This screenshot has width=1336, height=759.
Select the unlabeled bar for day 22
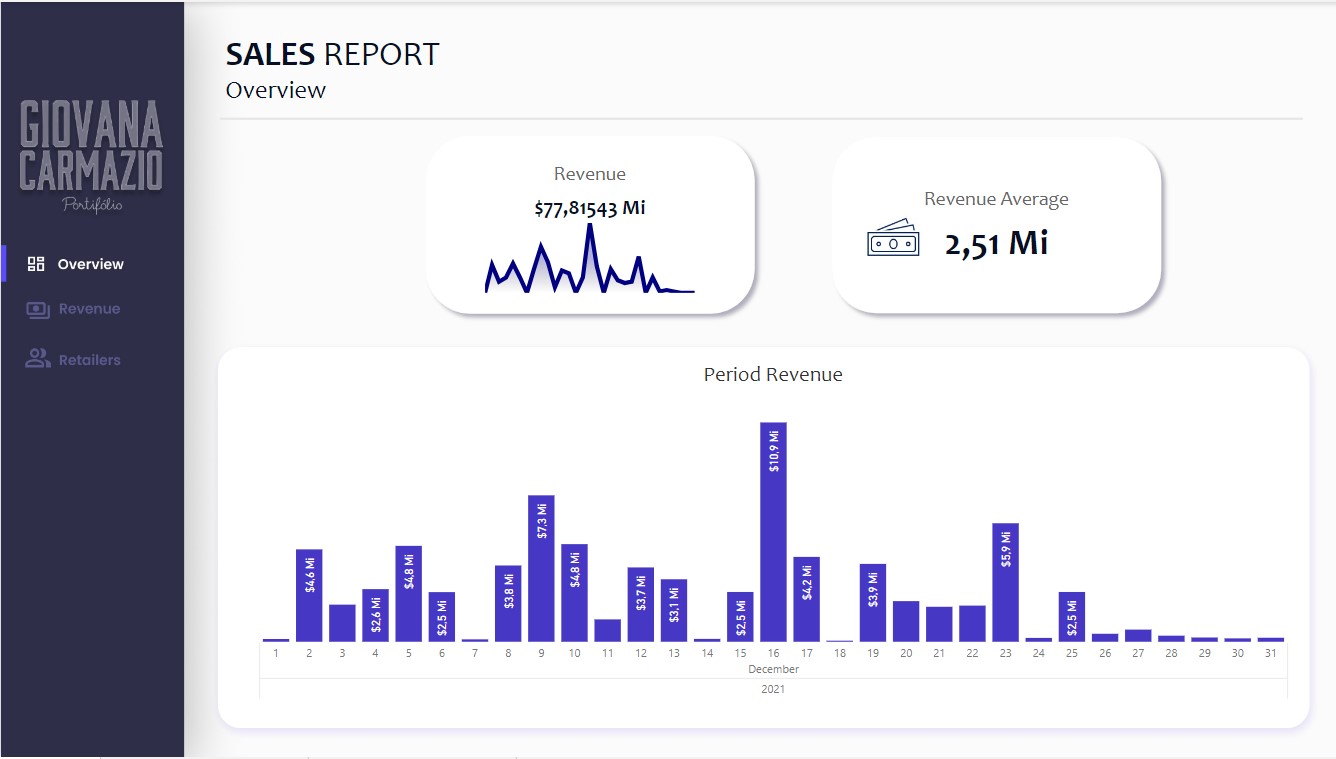coord(972,623)
